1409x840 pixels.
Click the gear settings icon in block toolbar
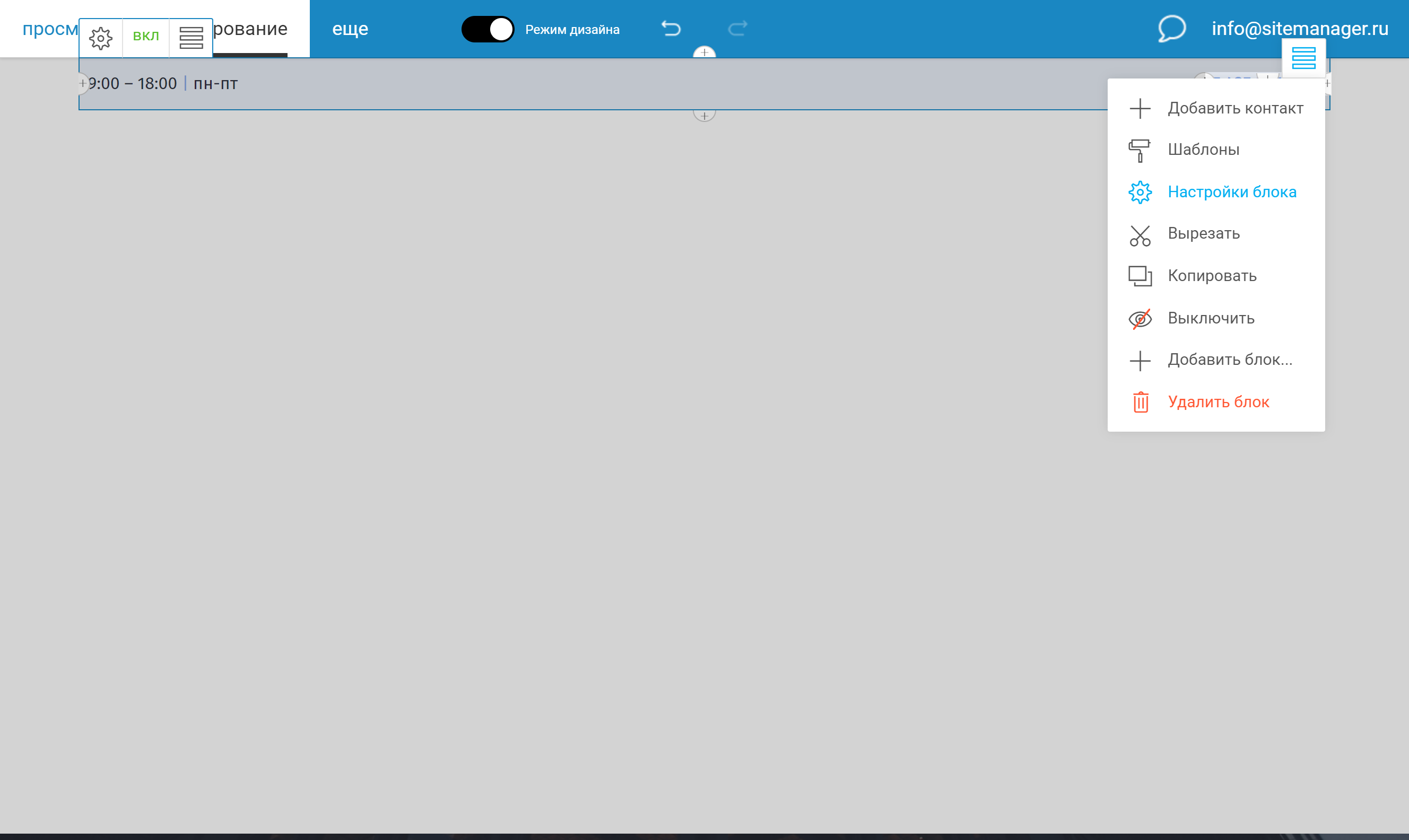[101, 38]
